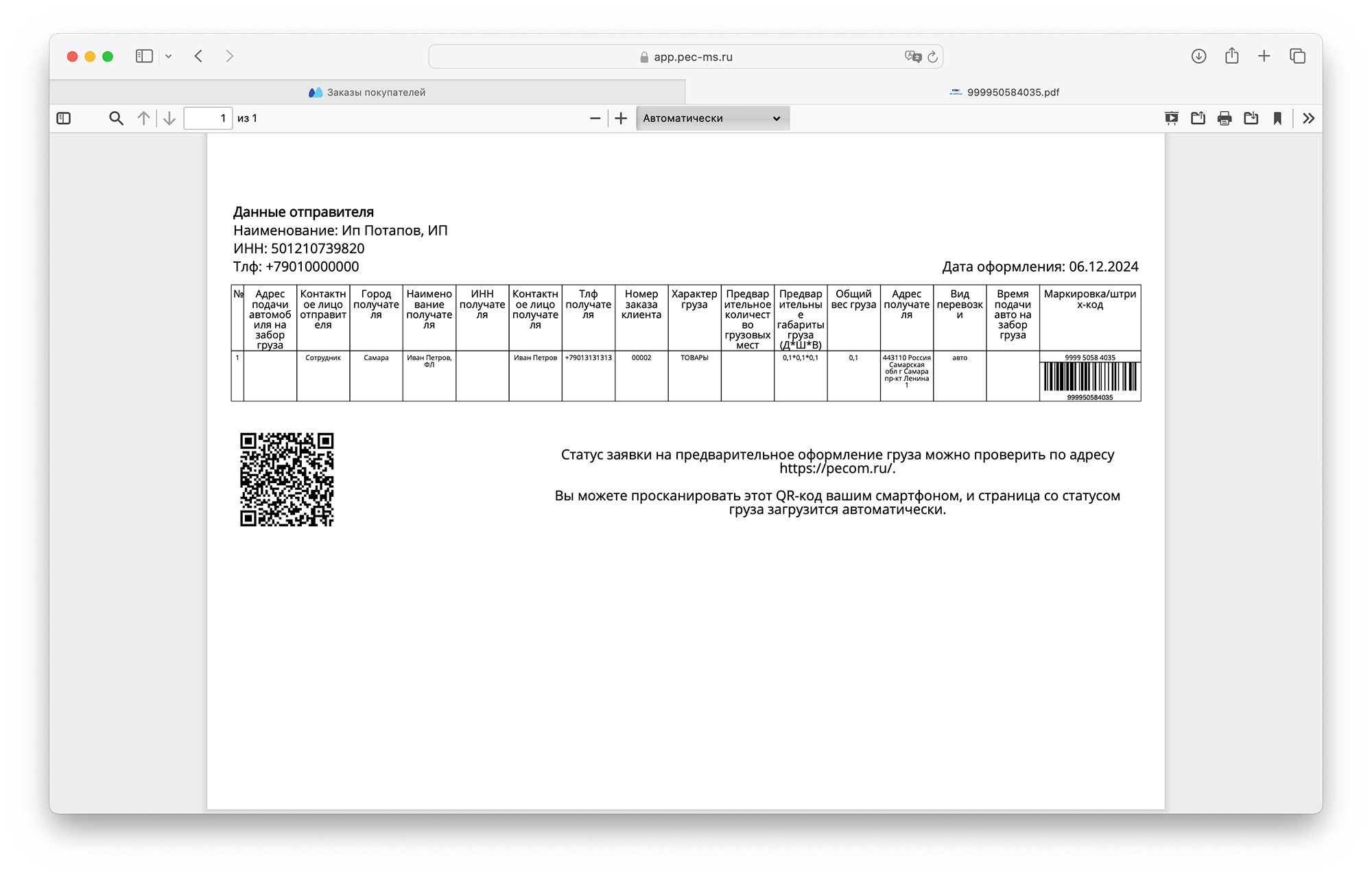Go back to the previous page
The width and height of the screenshot is (1372, 879).
coord(199,56)
